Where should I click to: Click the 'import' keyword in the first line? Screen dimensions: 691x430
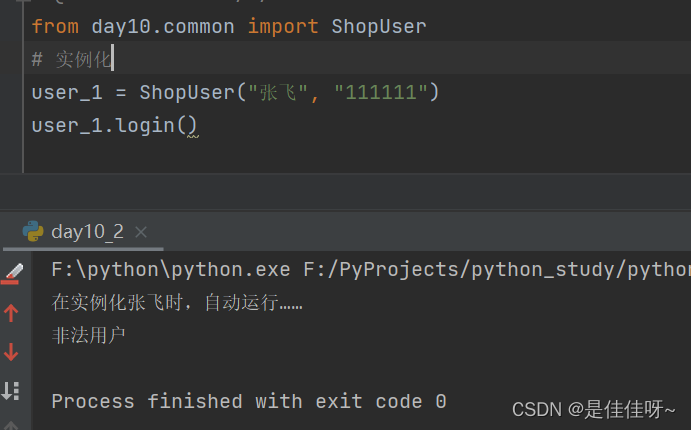coord(283,26)
